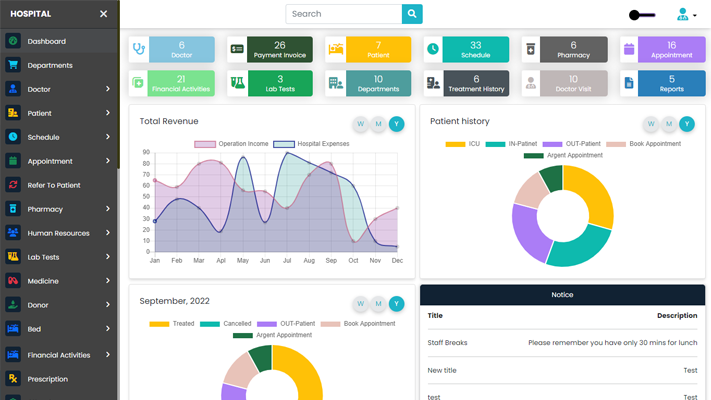Open the 21 Financial Activities card
Screen dimensions: 711x400
point(172,83)
